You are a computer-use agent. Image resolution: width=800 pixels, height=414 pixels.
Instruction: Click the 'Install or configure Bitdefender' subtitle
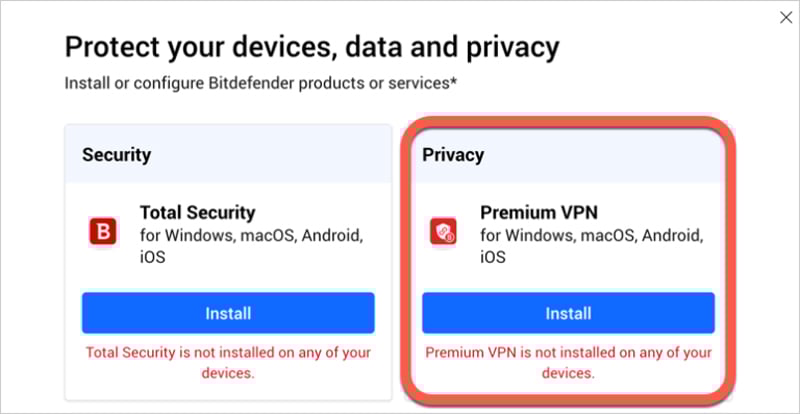[260, 82]
